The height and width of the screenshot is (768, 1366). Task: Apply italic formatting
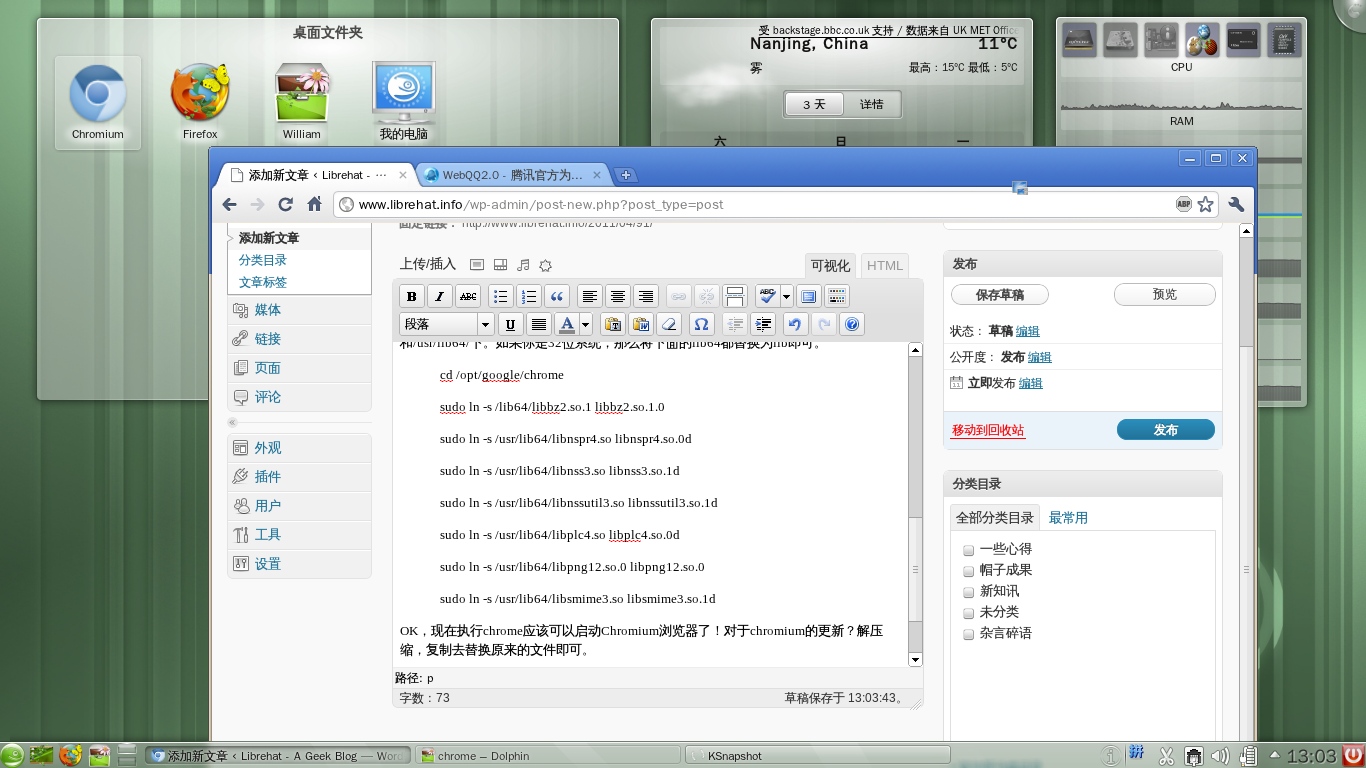439,296
